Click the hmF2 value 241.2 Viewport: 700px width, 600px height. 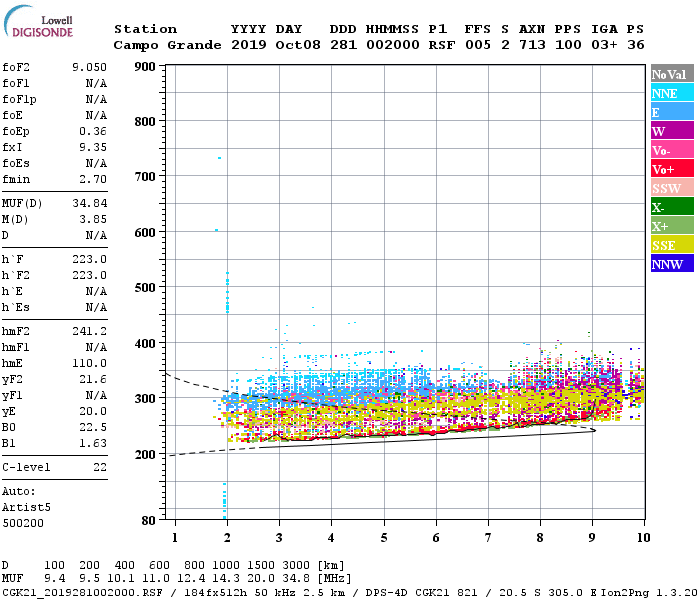click(89, 331)
